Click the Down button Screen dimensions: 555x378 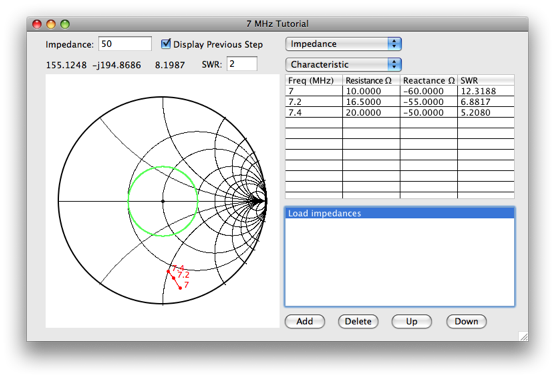pyautogui.click(x=466, y=321)
